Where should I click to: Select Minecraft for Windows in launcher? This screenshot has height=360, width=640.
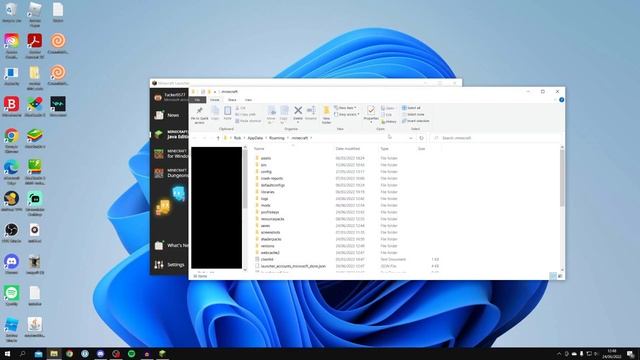[x=171, y=154]
